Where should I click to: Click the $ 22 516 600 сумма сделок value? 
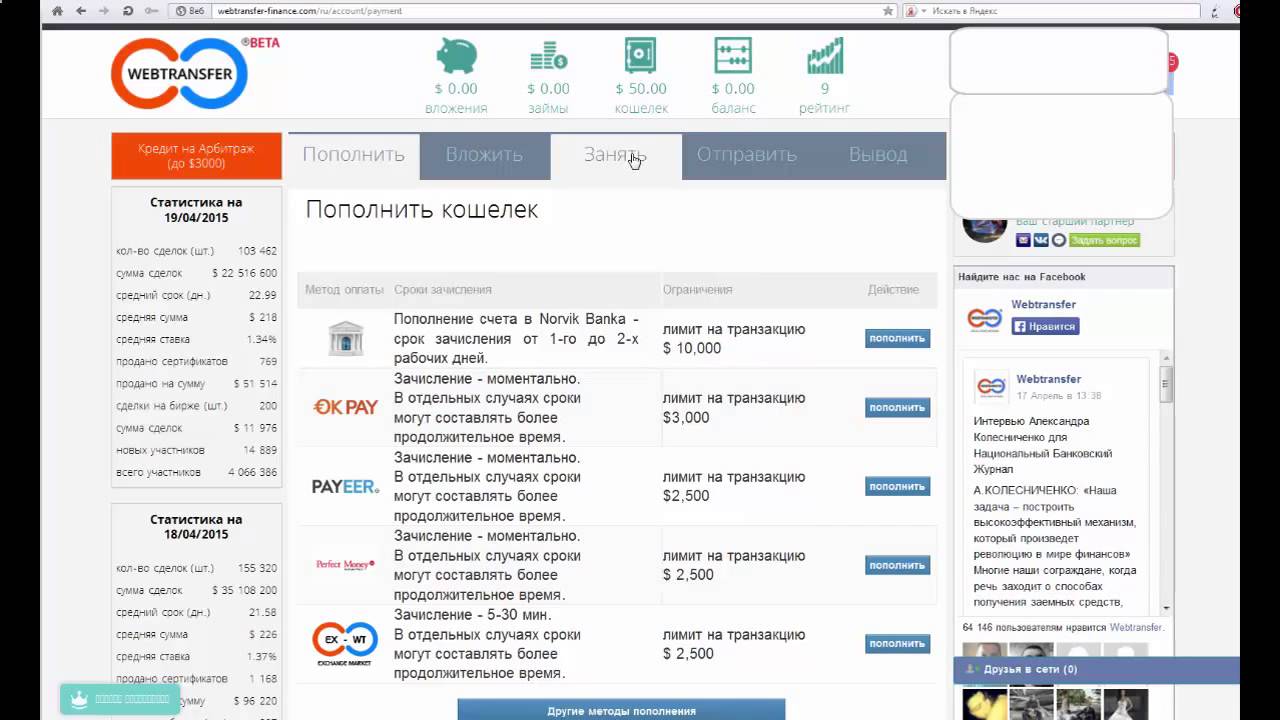(x=244, y=273)
